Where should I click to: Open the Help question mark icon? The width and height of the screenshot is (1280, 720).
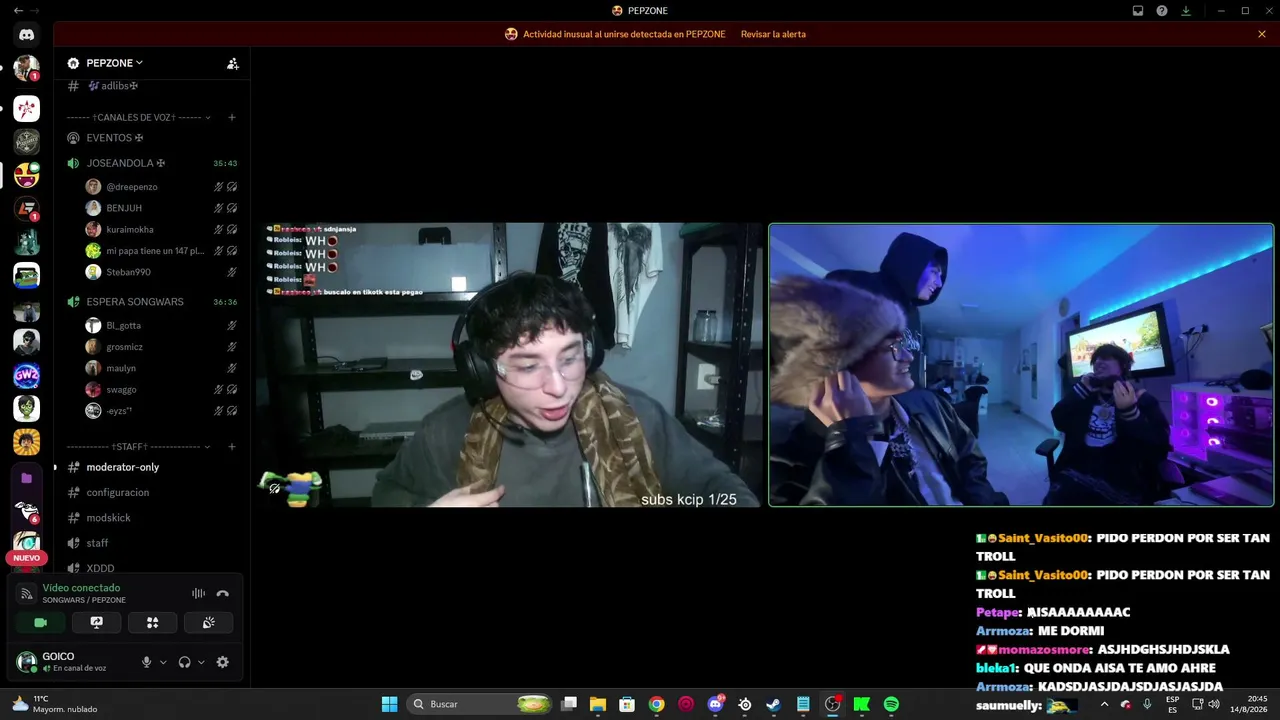[x=1162, y=11]
